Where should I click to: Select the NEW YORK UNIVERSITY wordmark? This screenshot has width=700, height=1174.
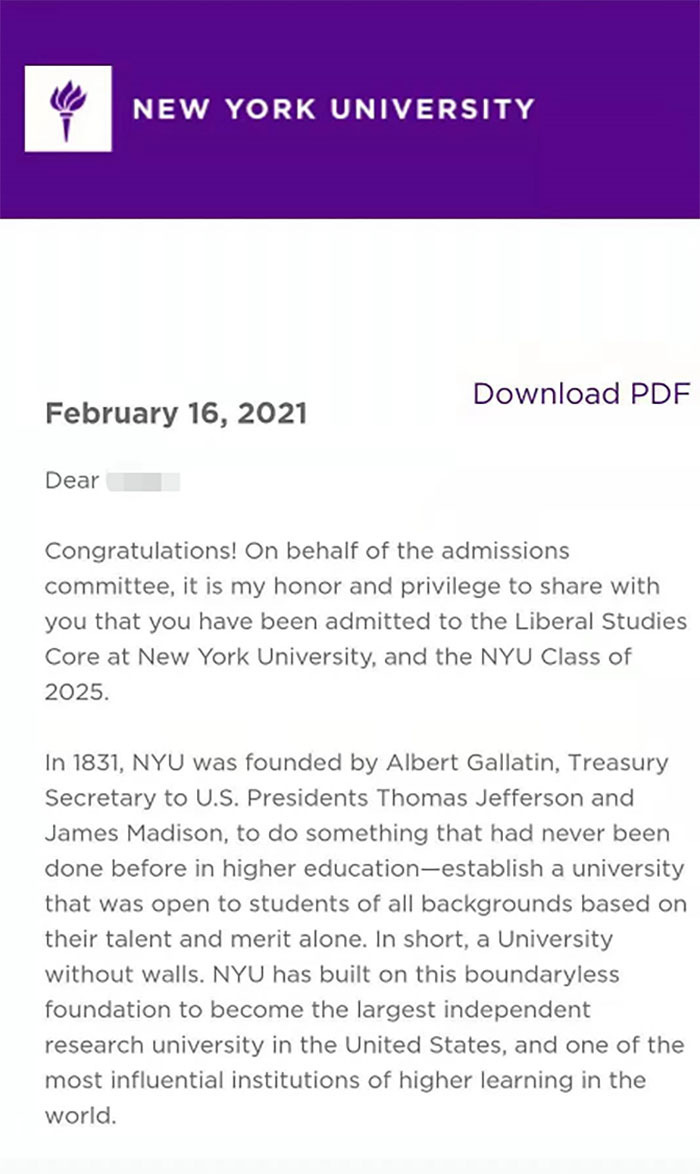(333, 109)
